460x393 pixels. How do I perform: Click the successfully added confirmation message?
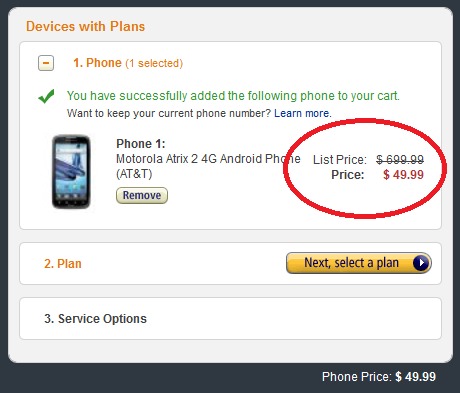[x=233, y=96]
